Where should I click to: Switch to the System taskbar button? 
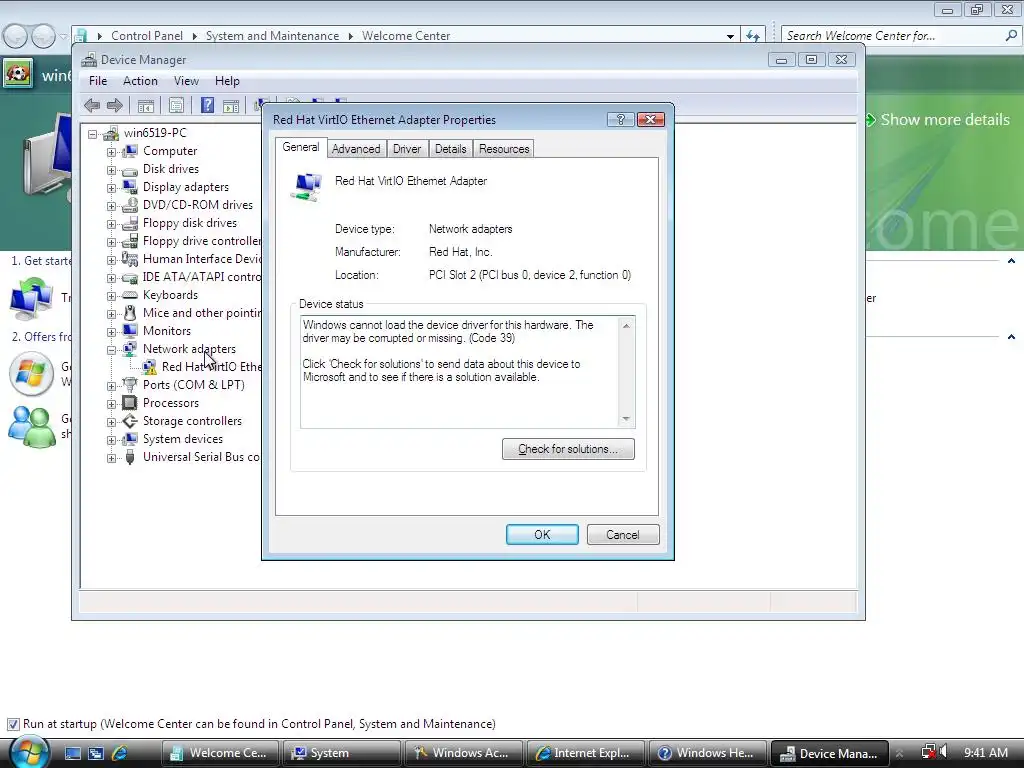pyautogui.click(x=341, y=753)
